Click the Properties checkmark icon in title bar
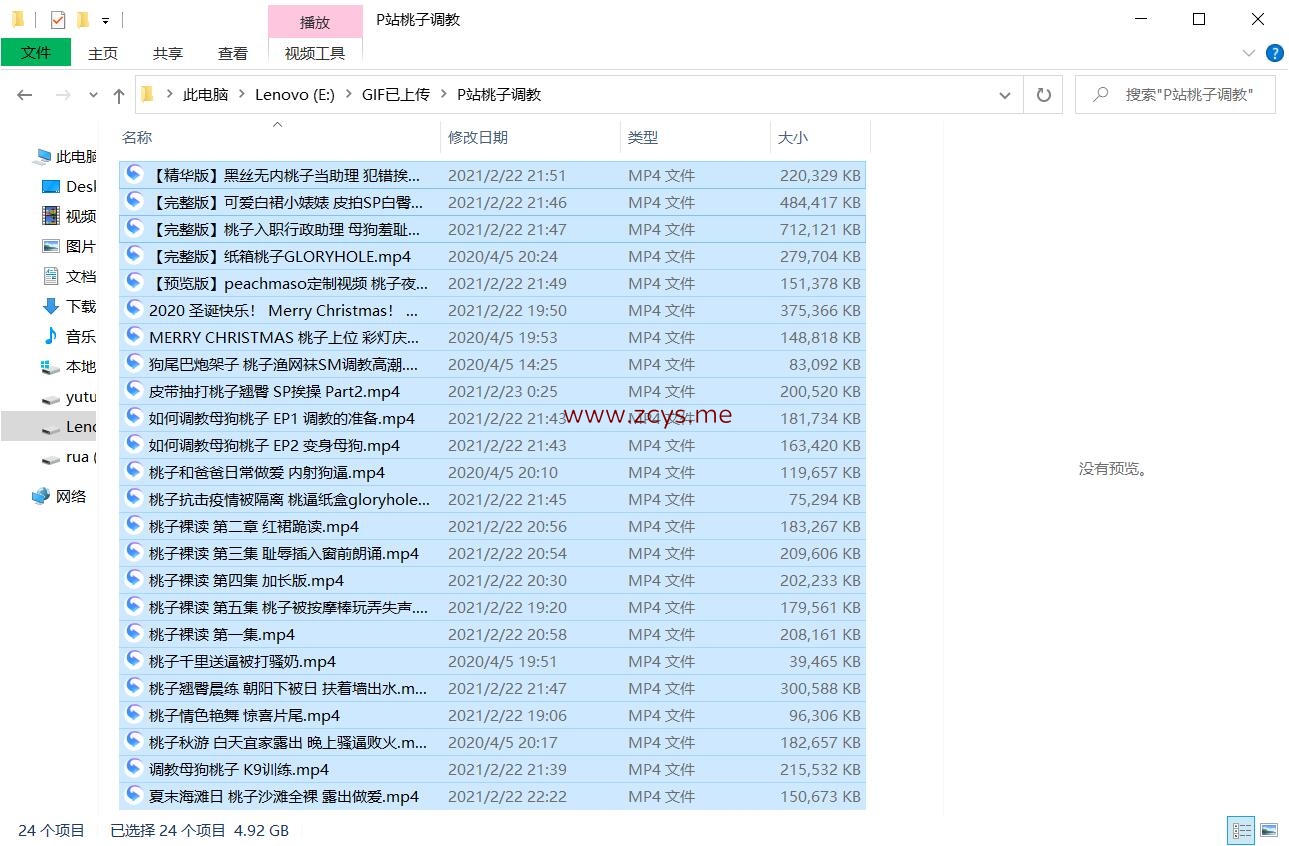Image resolution: width=1289 pixels, height=846 pixels. click(57, 19)
